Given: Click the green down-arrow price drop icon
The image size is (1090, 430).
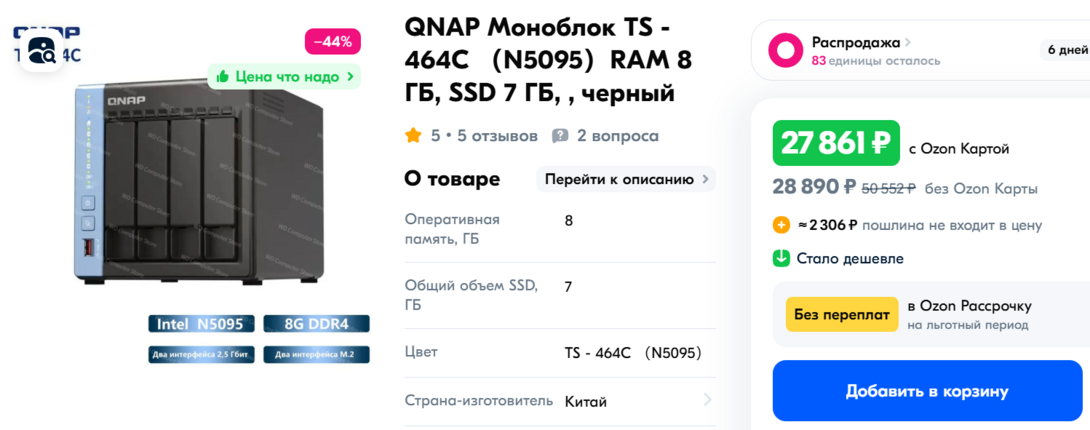Looking at the screenshot, I should pyautogui.click(x=782, y=258).
